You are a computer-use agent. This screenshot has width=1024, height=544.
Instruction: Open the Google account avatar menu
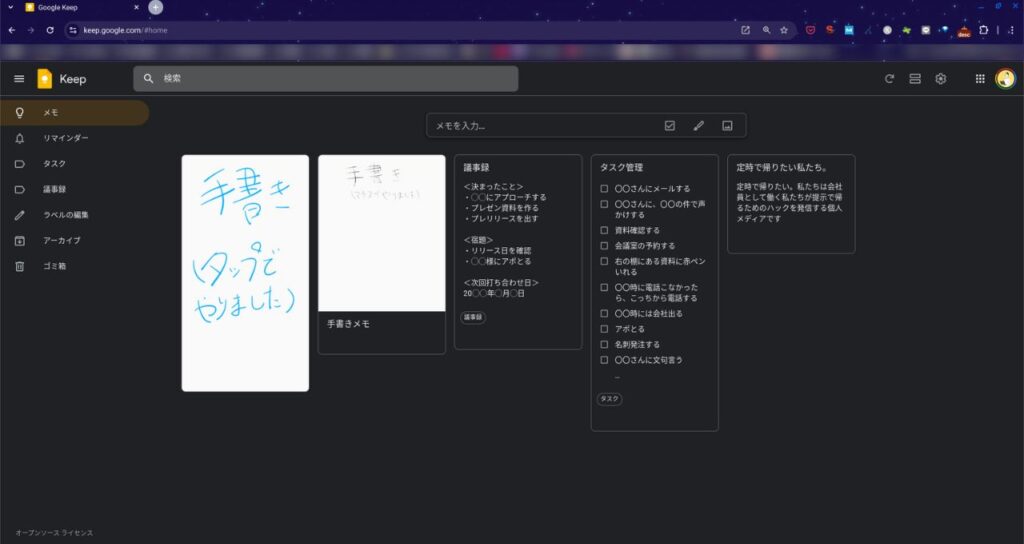[x=1005, y=79]
